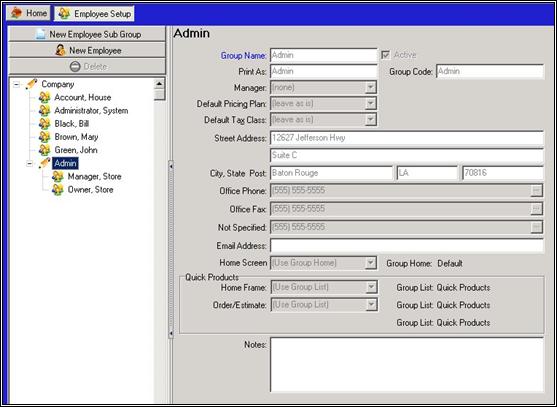Open Office Fax ellipsis button
The height and width of the screenshot is (407, 557).
click(x=536, y=209)
